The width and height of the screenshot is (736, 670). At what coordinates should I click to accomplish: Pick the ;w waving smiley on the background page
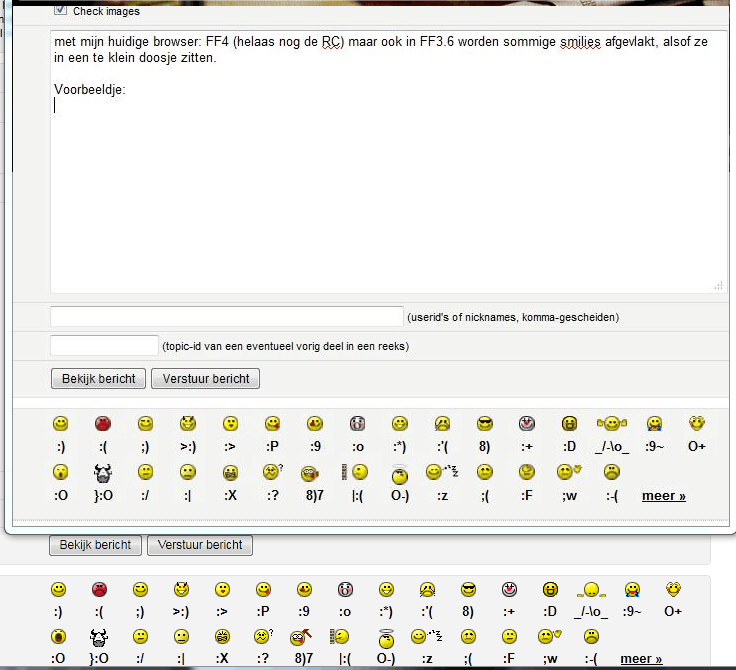549,637
